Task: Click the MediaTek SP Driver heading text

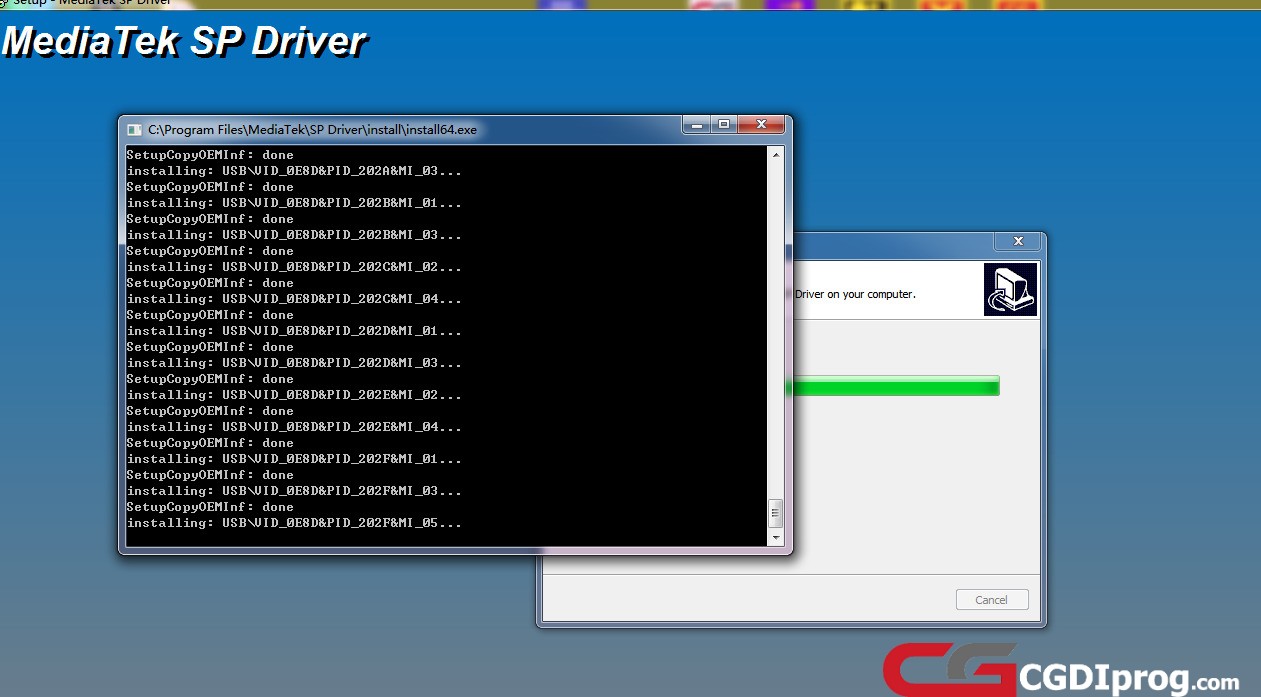Action: coord(183,42)
